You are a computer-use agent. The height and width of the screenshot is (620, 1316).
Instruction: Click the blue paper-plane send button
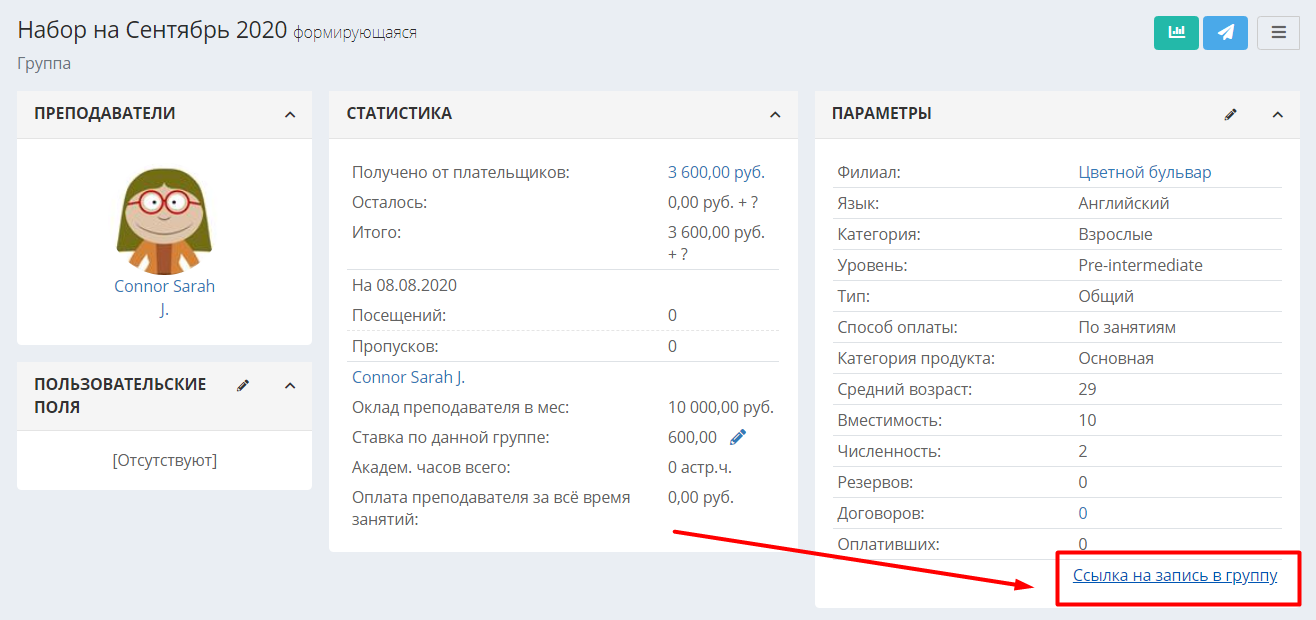1225,32
